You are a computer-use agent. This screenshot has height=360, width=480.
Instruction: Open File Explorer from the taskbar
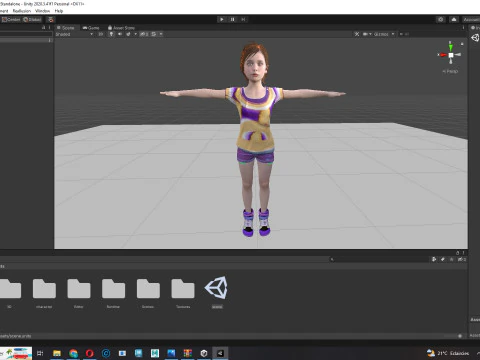point(57,353)
